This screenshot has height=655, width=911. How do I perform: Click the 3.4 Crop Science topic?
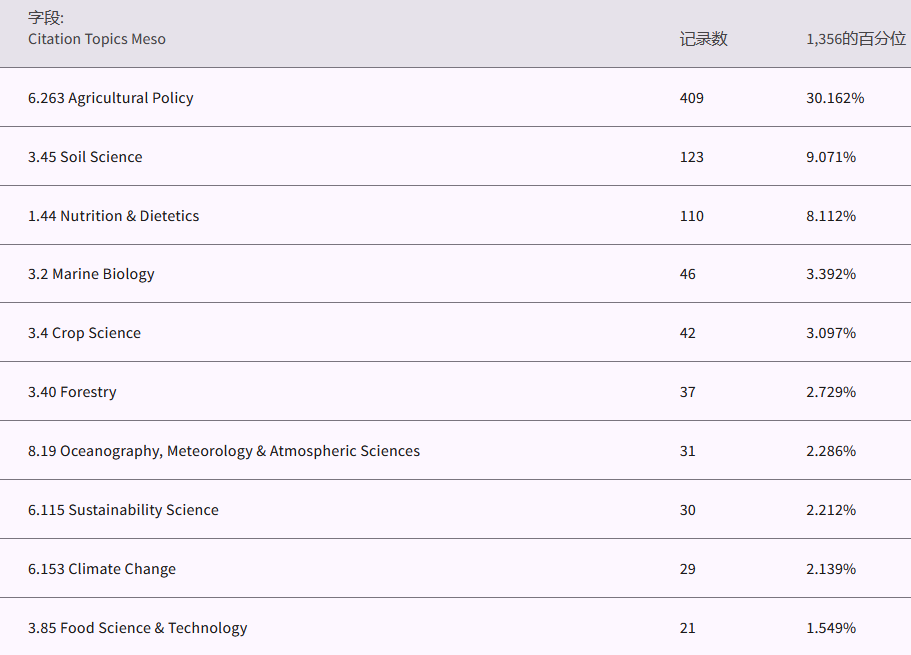pyautogui.click(x=84, y=333)
